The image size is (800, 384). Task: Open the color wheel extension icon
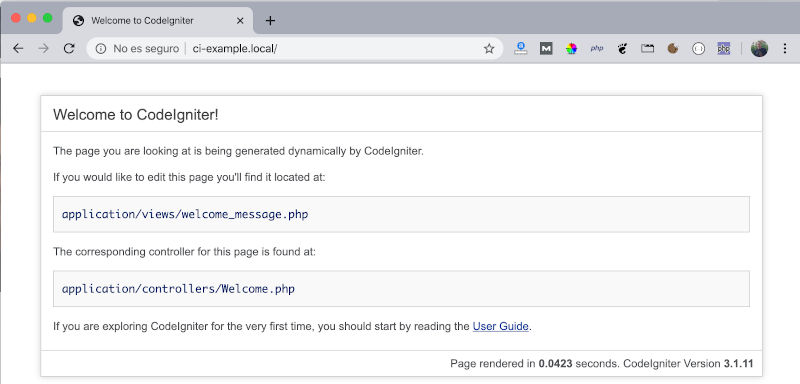point(571,48)
